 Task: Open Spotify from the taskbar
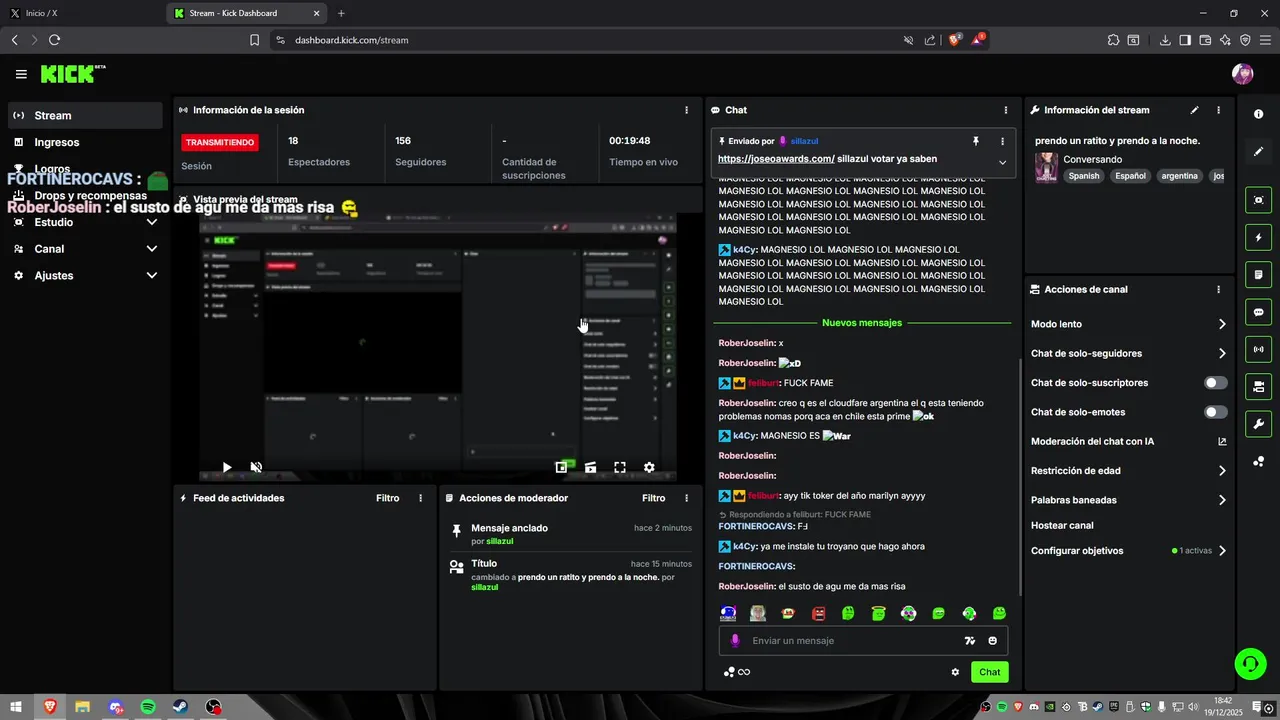tap(148, 707)
